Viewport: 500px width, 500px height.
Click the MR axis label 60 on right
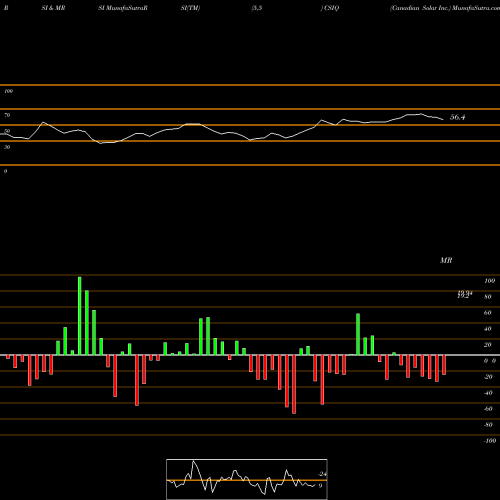488,313
